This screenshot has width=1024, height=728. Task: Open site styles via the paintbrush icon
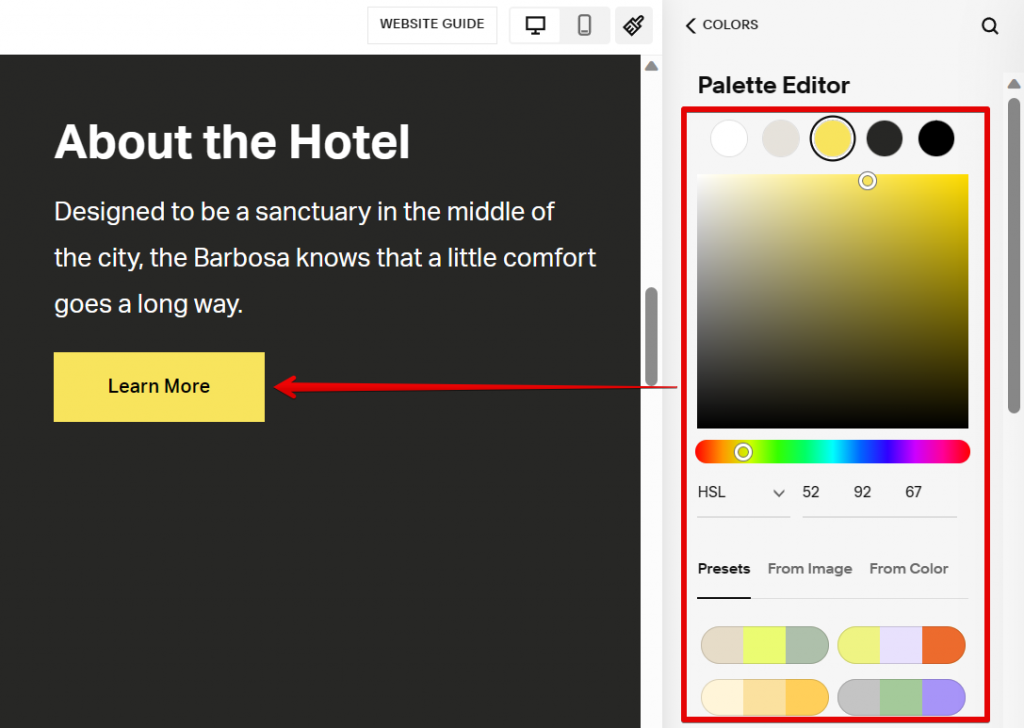pyautogui.click(x=633, y=25)
